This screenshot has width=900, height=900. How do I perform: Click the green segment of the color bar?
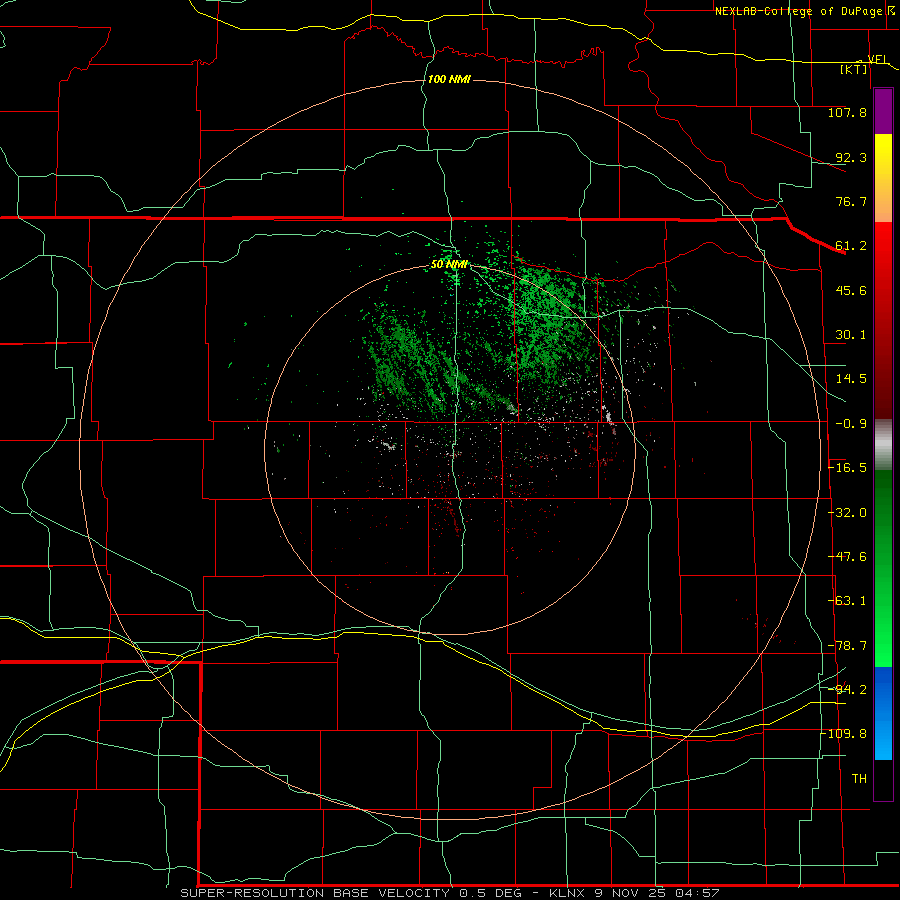click(x=883, y=568)
